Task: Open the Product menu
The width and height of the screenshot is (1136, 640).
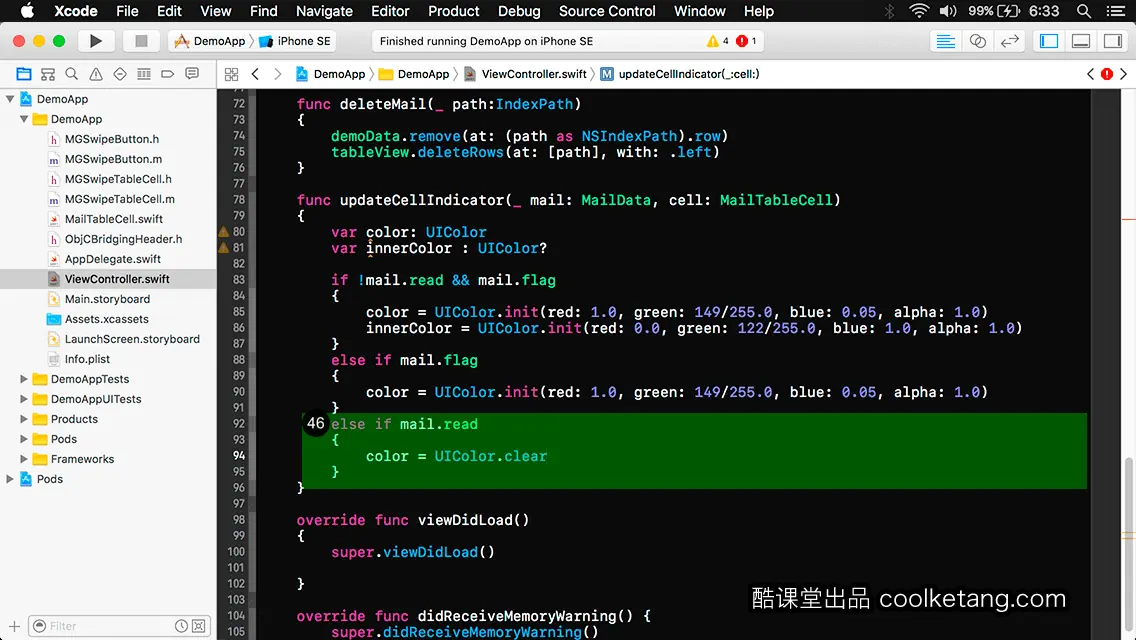Action: (454, 11)
